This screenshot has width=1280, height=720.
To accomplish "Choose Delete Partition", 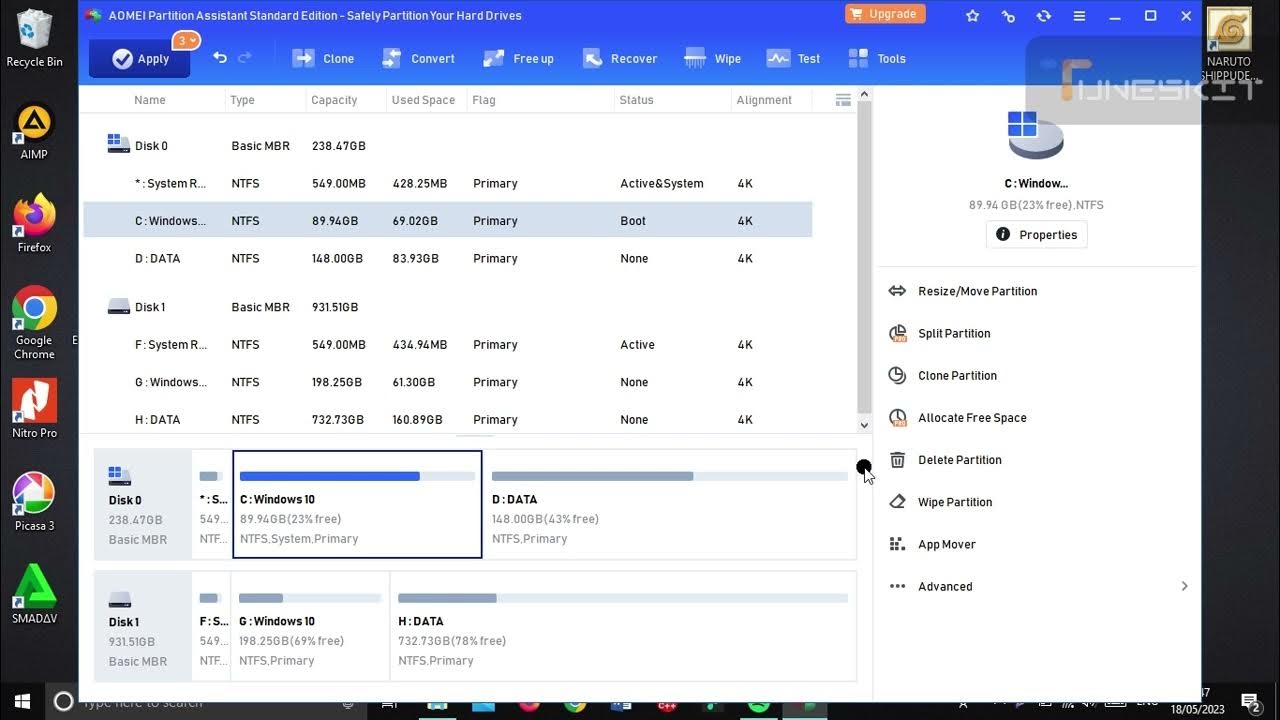I will coord(945,460).
